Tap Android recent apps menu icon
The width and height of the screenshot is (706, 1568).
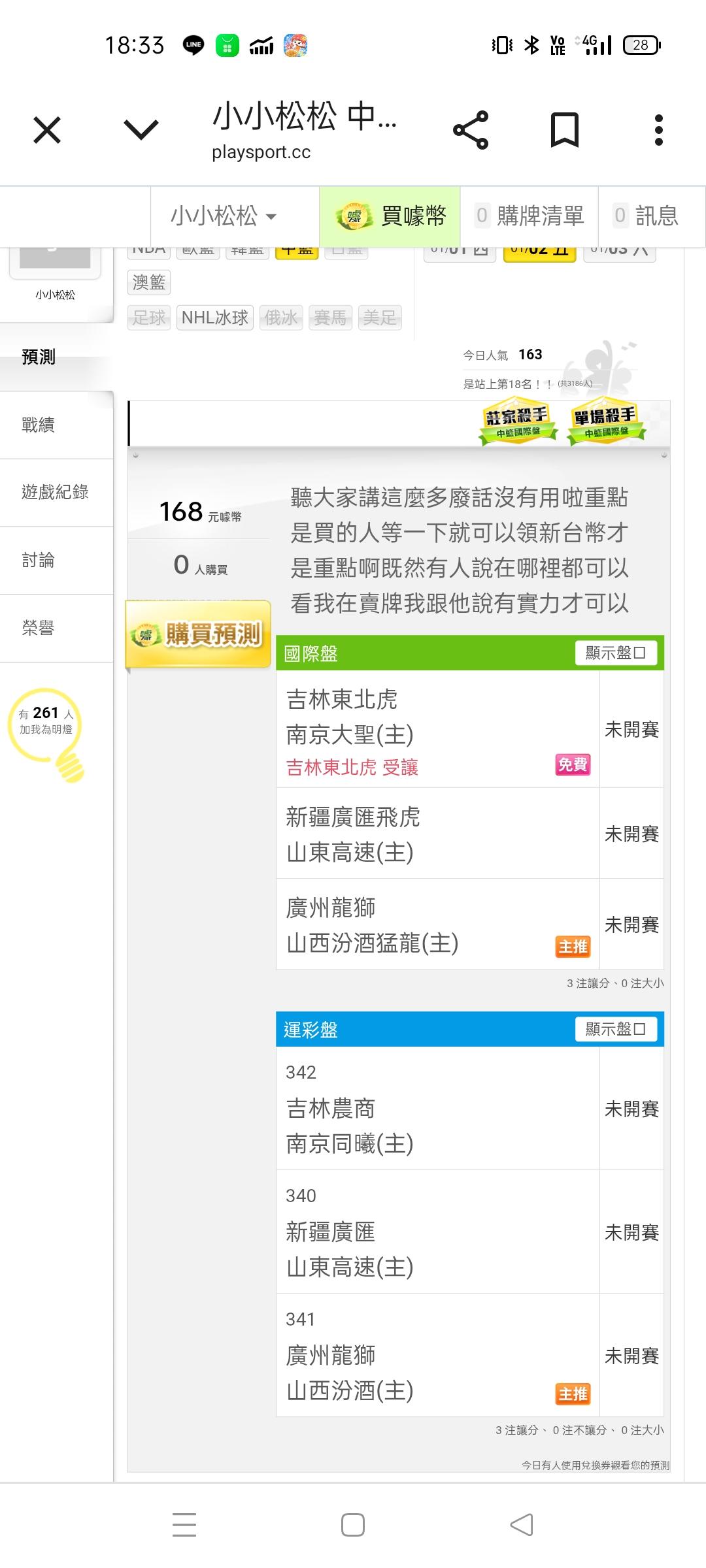coord(184,1525)
